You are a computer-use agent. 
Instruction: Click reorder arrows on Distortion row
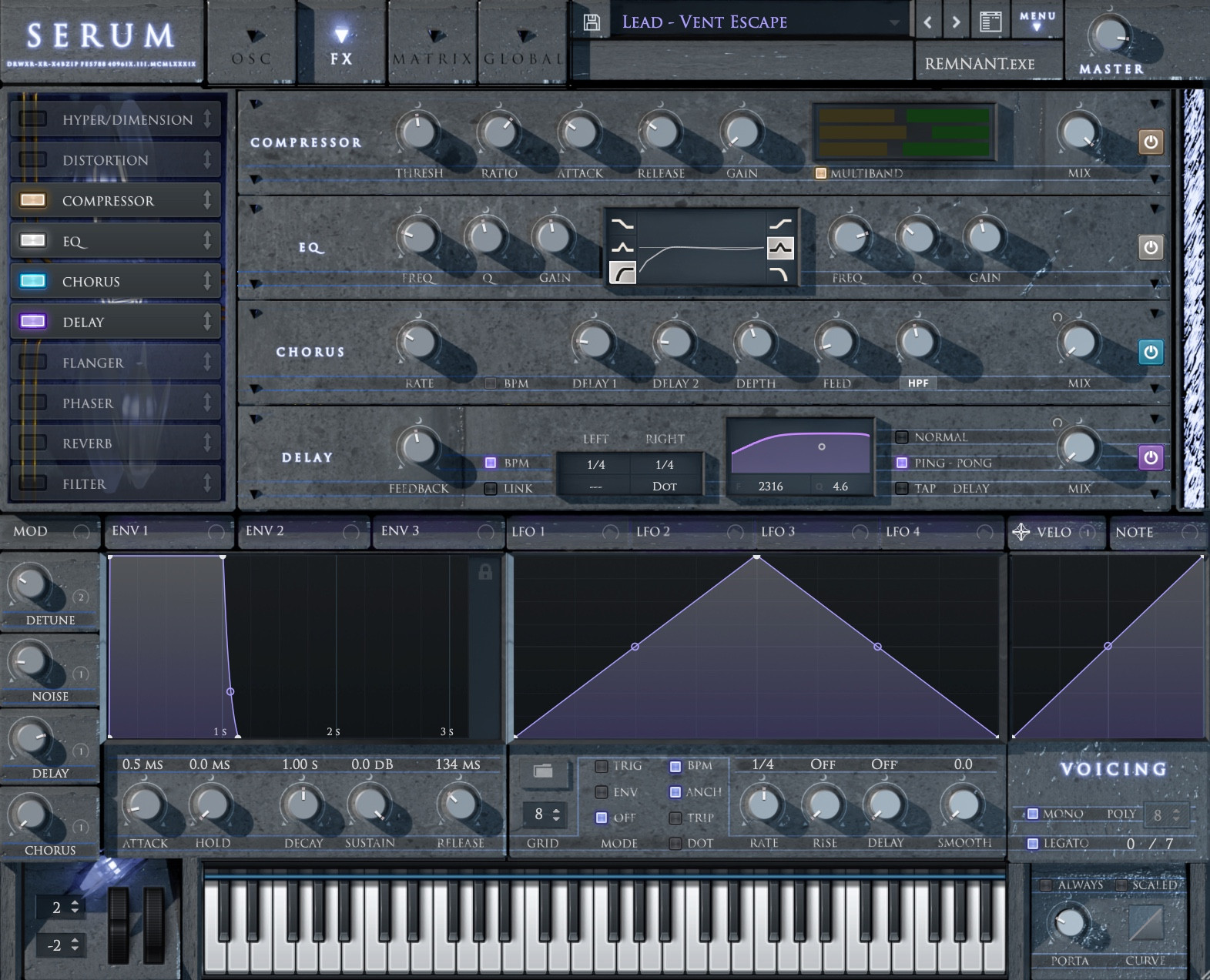coord(207,159)
